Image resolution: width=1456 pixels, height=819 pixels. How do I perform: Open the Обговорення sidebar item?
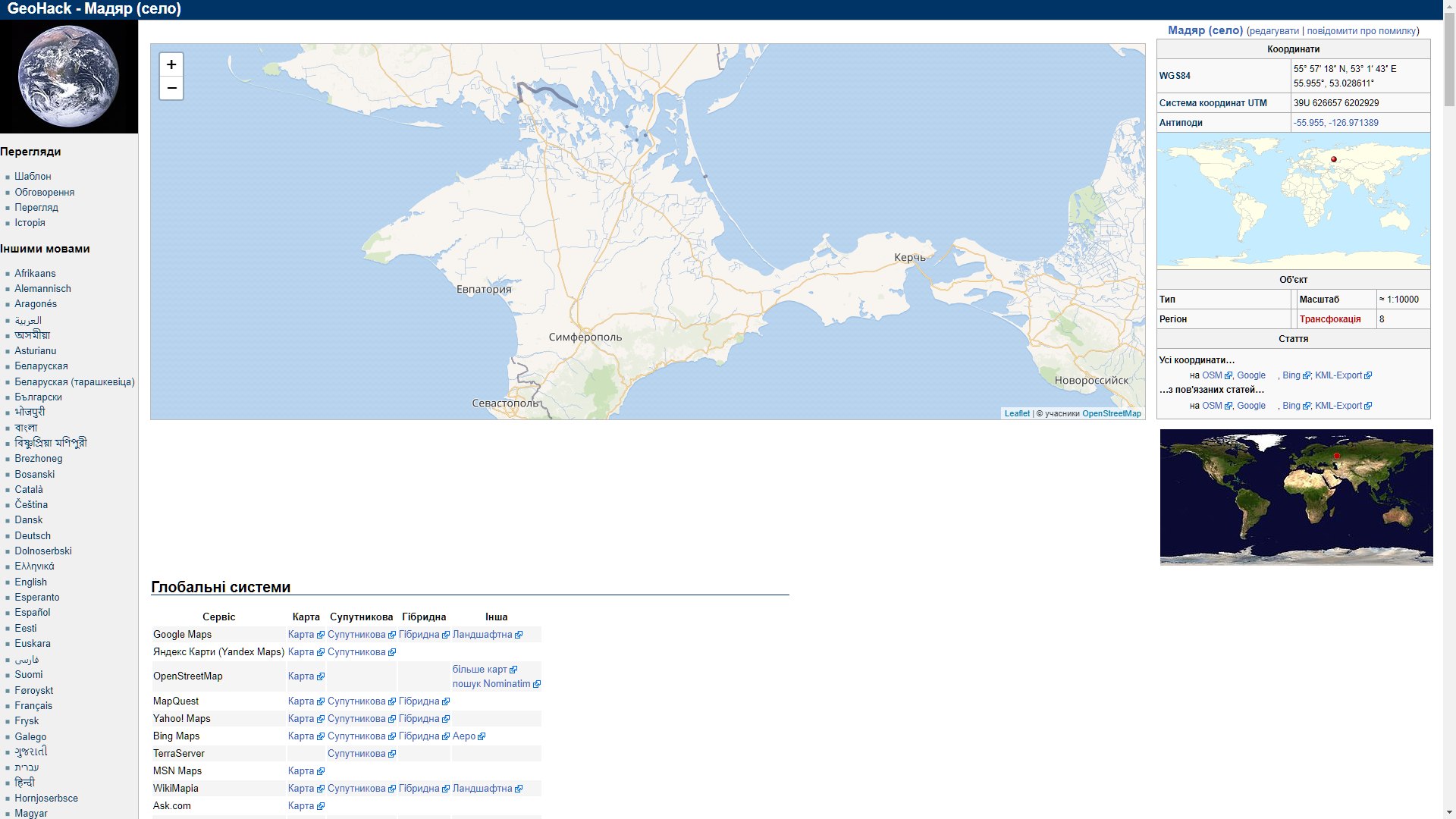click(x=44, y=192)
